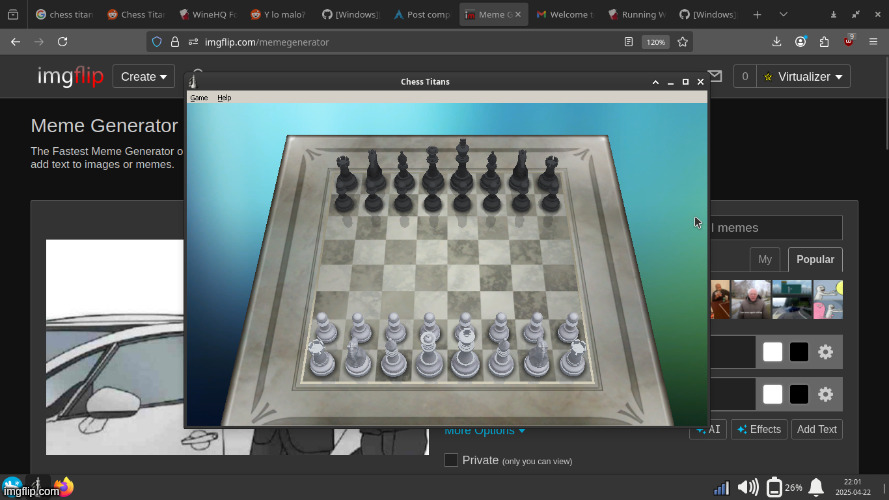Image resolution: width=889 pixels, height=500 pixels.
Task: Pick first text box black outline swatch
Action: click(799, 352)
